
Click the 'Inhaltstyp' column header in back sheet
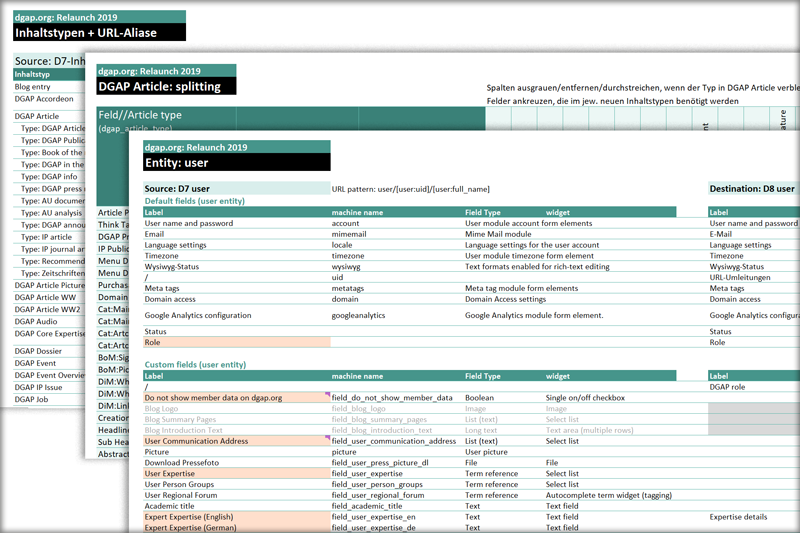[x=32, y=74]
